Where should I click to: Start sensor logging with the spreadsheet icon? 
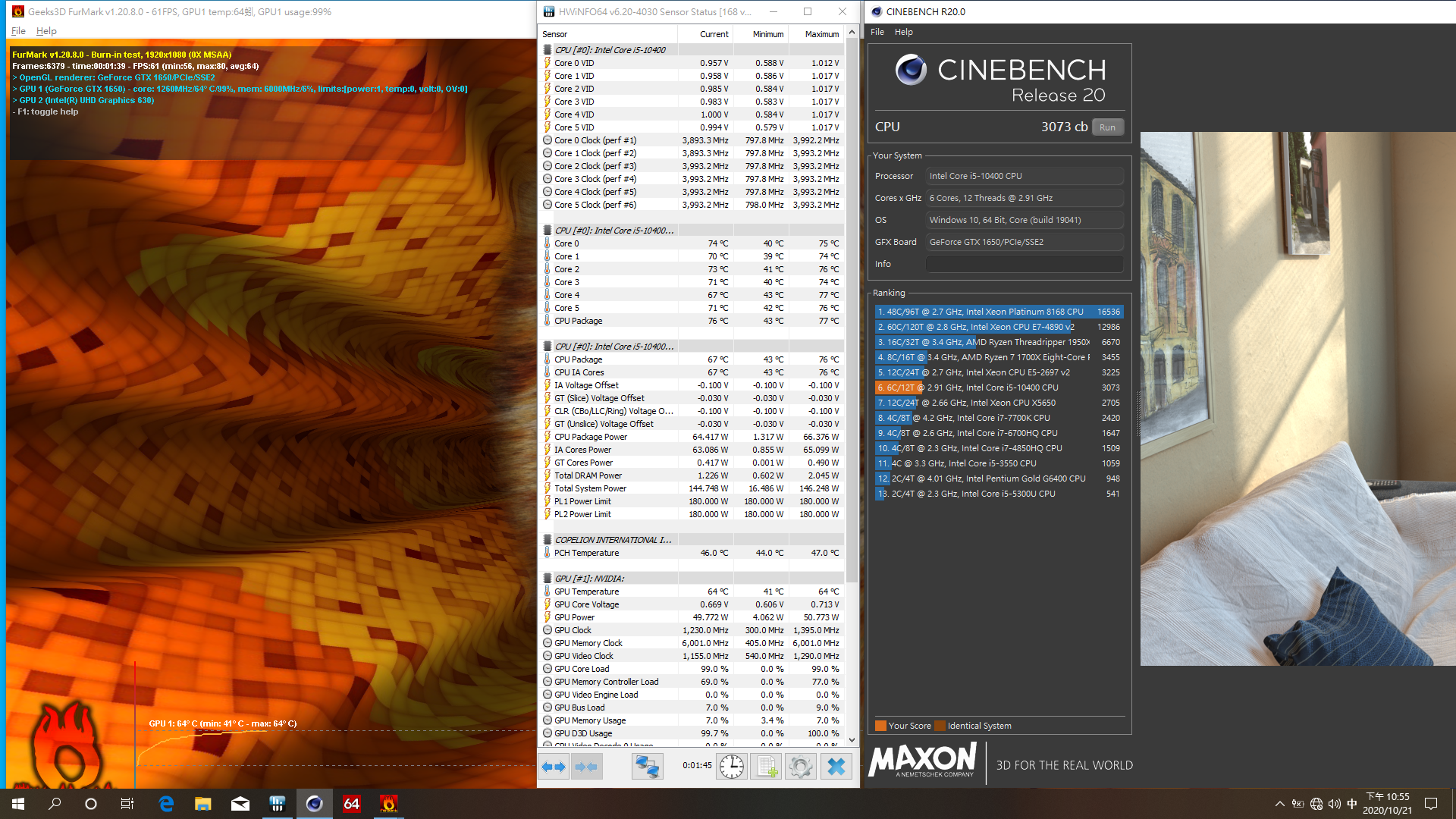(x=766, y=767)
